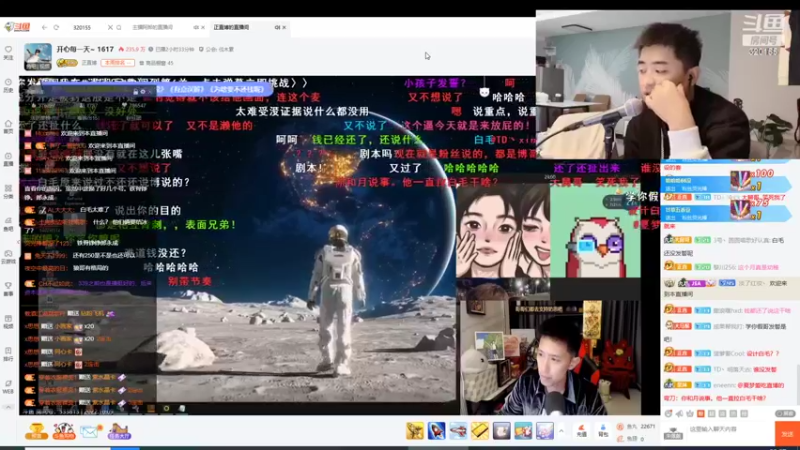Open the treasure chest icon at the bottom left
Image resolution: width=800 pixels, height=450 pixels.
36,431
